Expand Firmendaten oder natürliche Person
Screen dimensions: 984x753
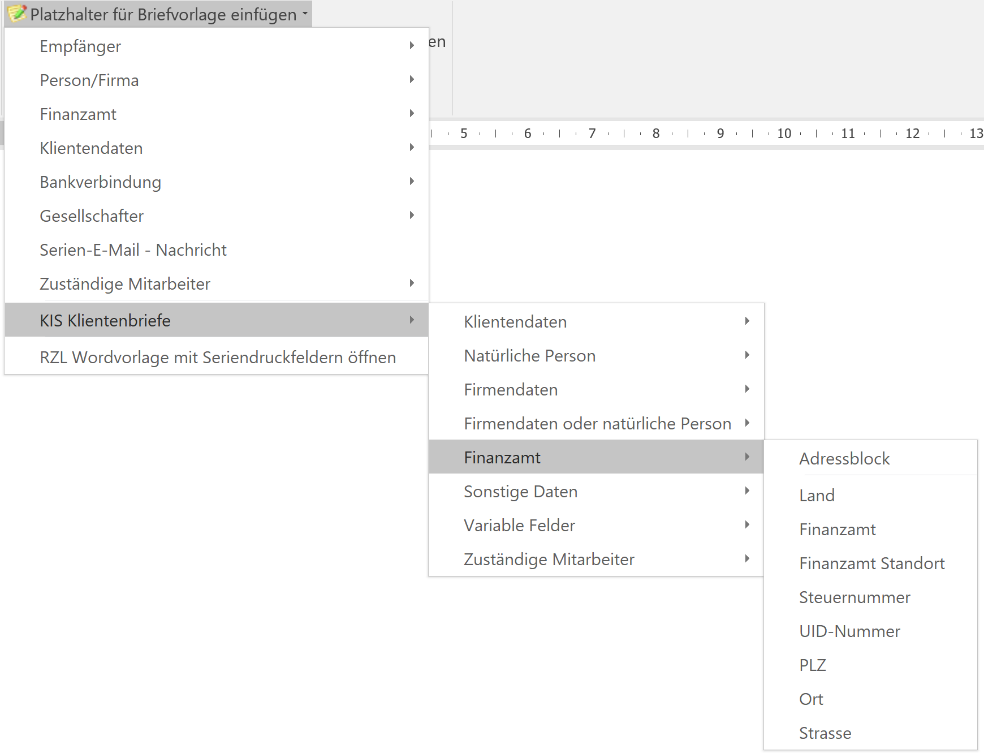pos(597,423)
